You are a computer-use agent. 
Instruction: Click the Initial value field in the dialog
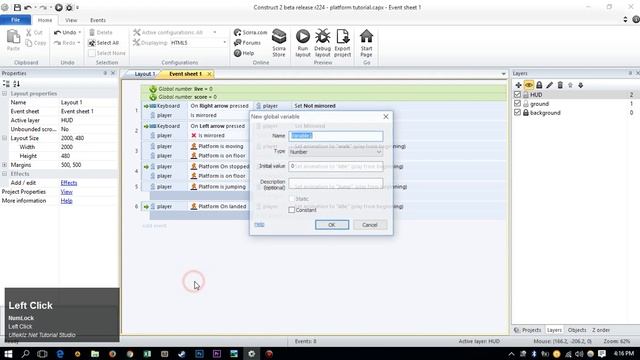click(336, 166)
